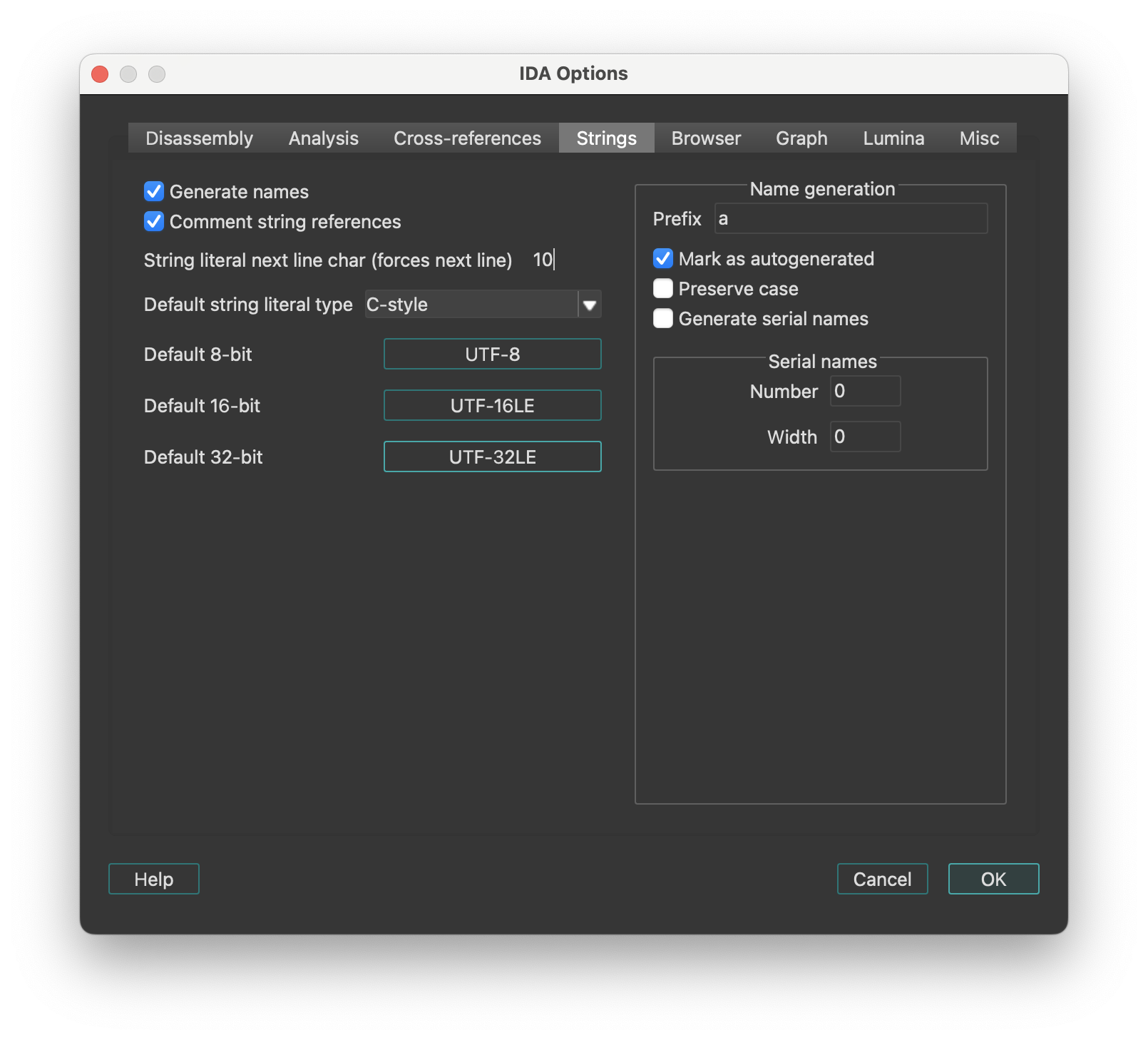Enable Generate serial names
Screen dimensions: 1148x1040
(662, 318)
